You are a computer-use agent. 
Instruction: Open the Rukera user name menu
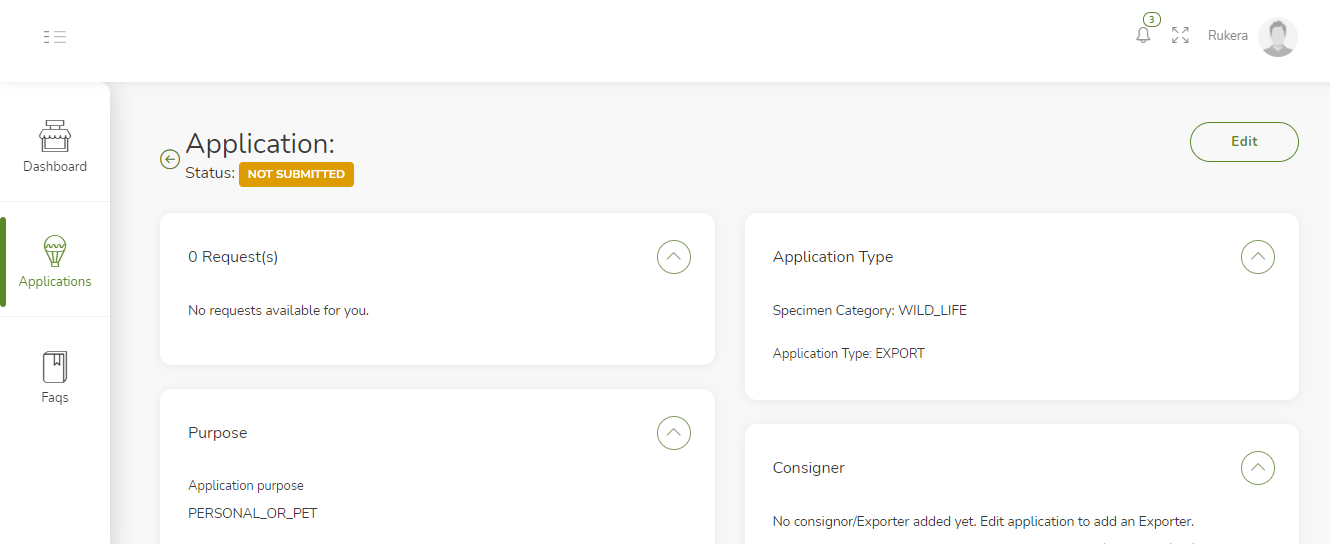pyautogui.click(x=1227, y=36)
